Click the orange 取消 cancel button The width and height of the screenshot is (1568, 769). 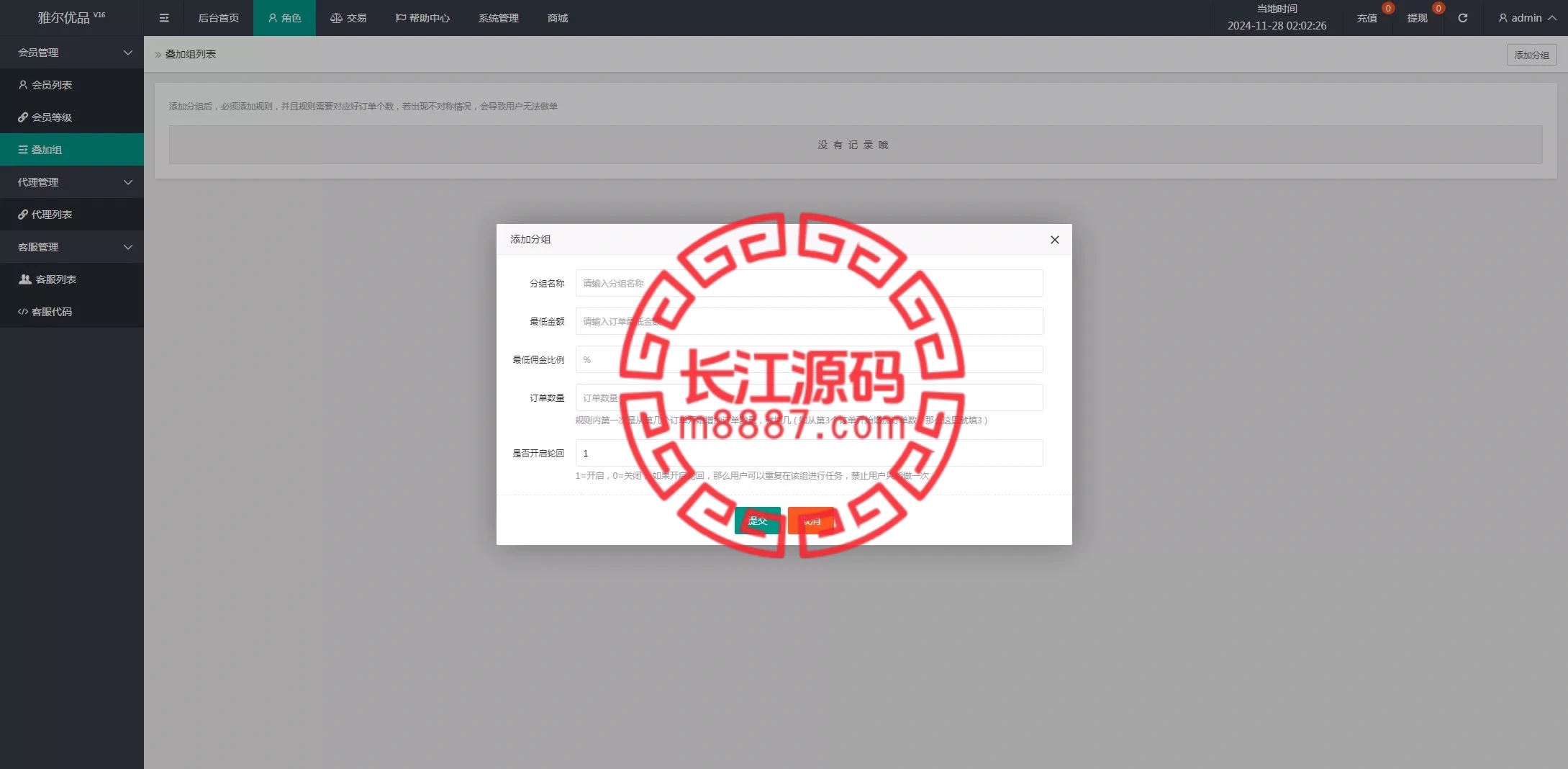pos(811,521)
